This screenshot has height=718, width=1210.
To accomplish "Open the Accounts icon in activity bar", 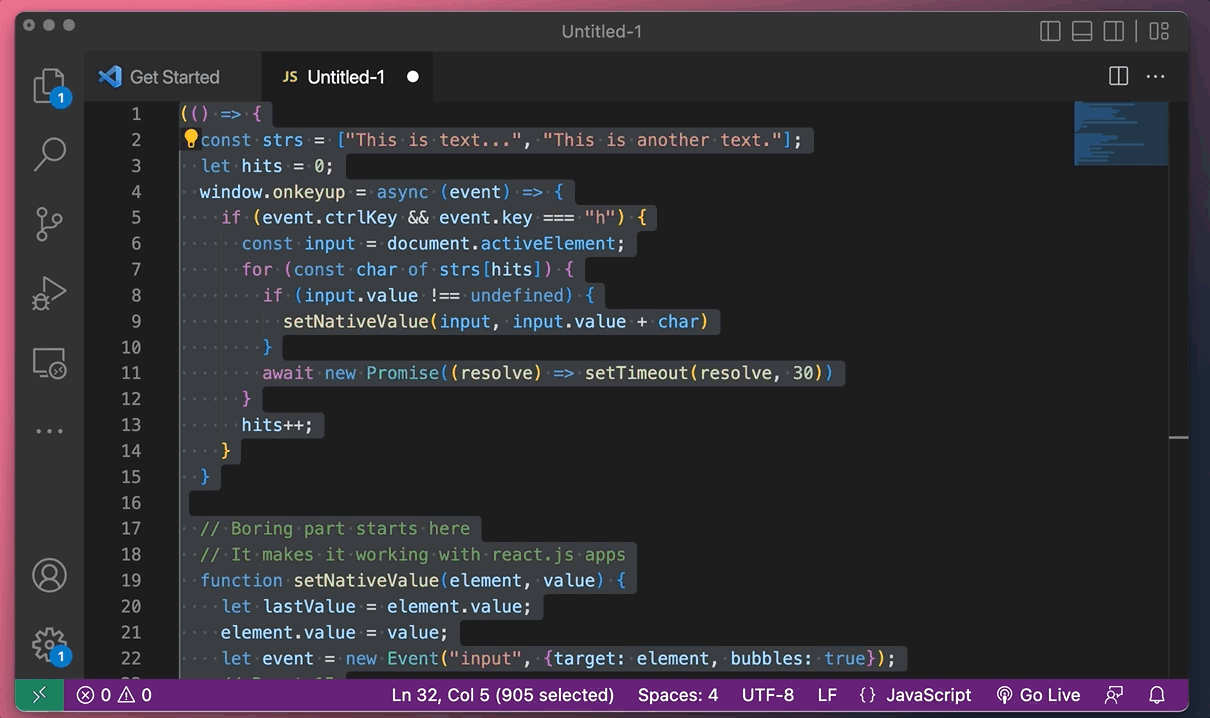I will coord(49,575).
